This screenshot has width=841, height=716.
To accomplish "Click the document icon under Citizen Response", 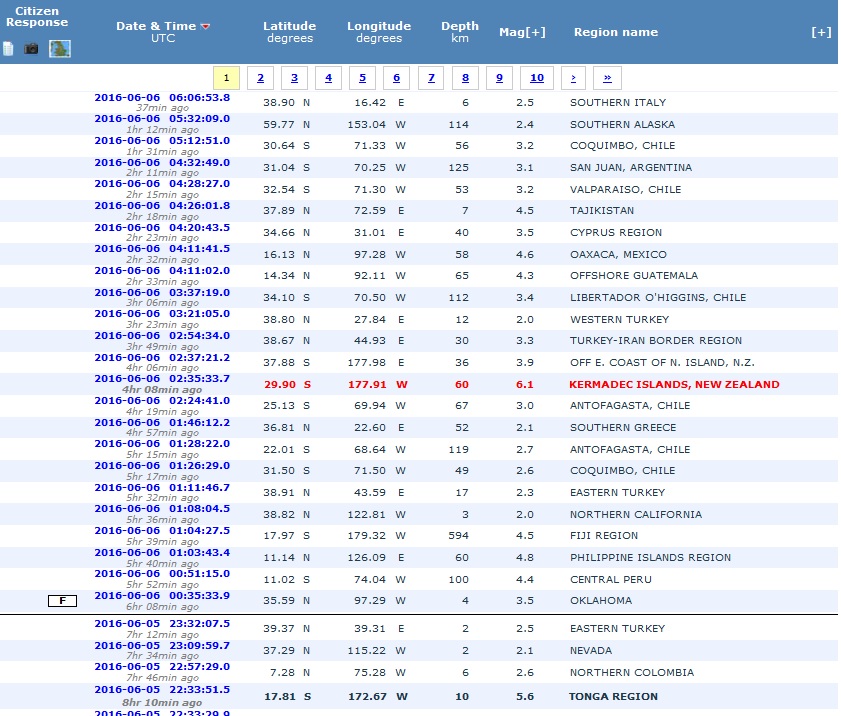I will tap(8, 48).
